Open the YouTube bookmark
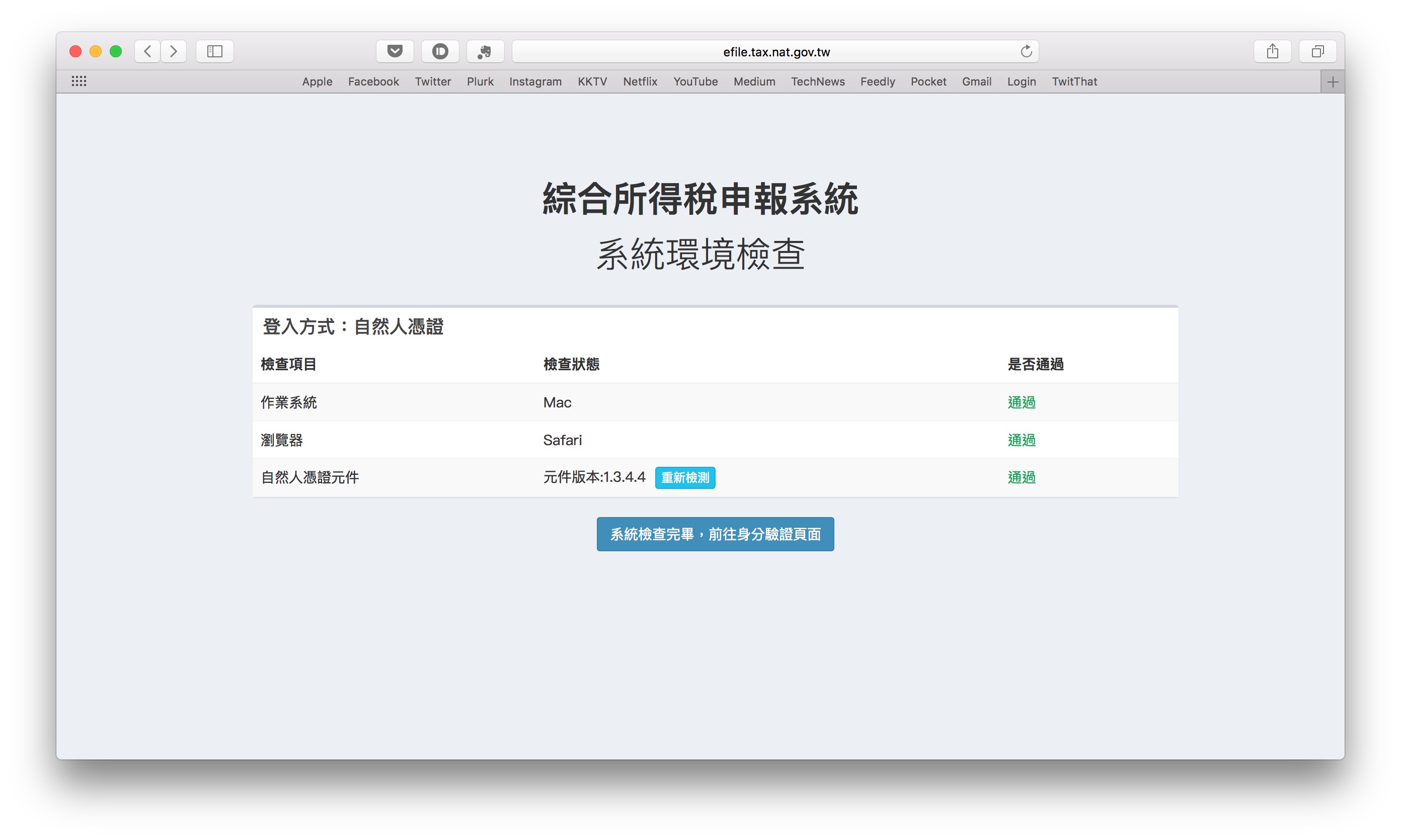 click(x=695, y=81)
